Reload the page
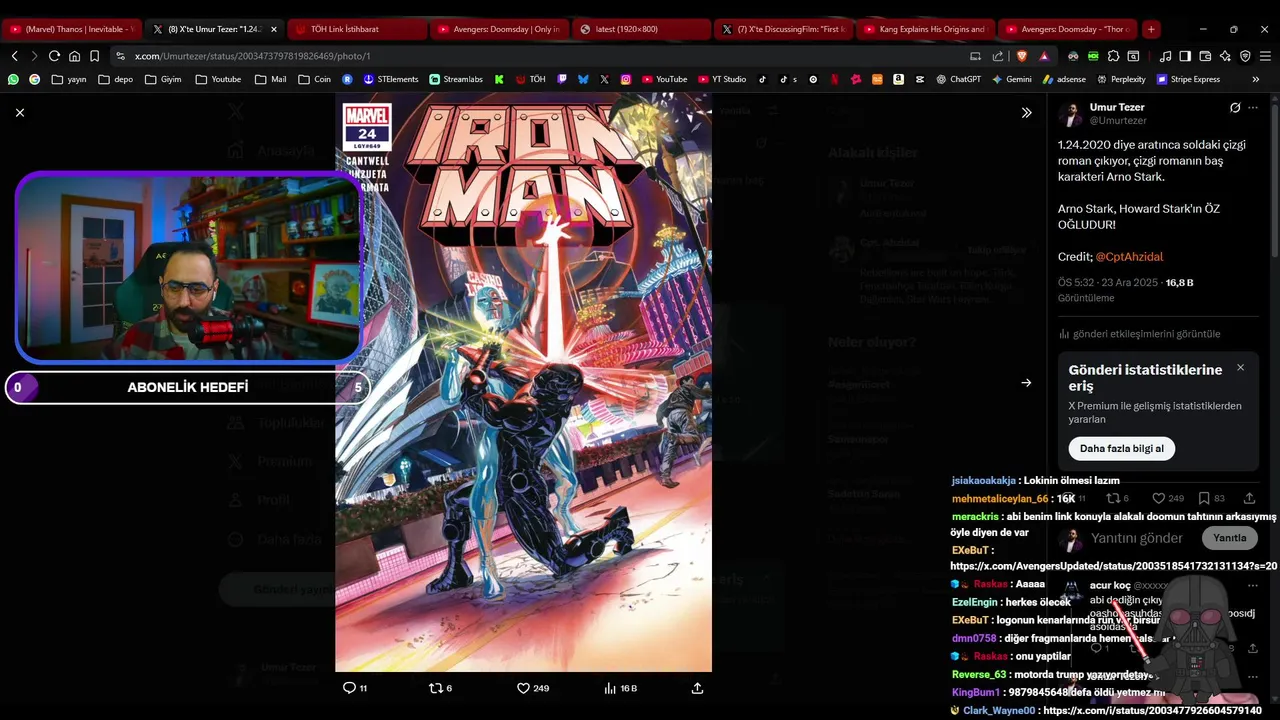Image resolution: width=1280 pixels, height=720 pixels. point(54,56)
